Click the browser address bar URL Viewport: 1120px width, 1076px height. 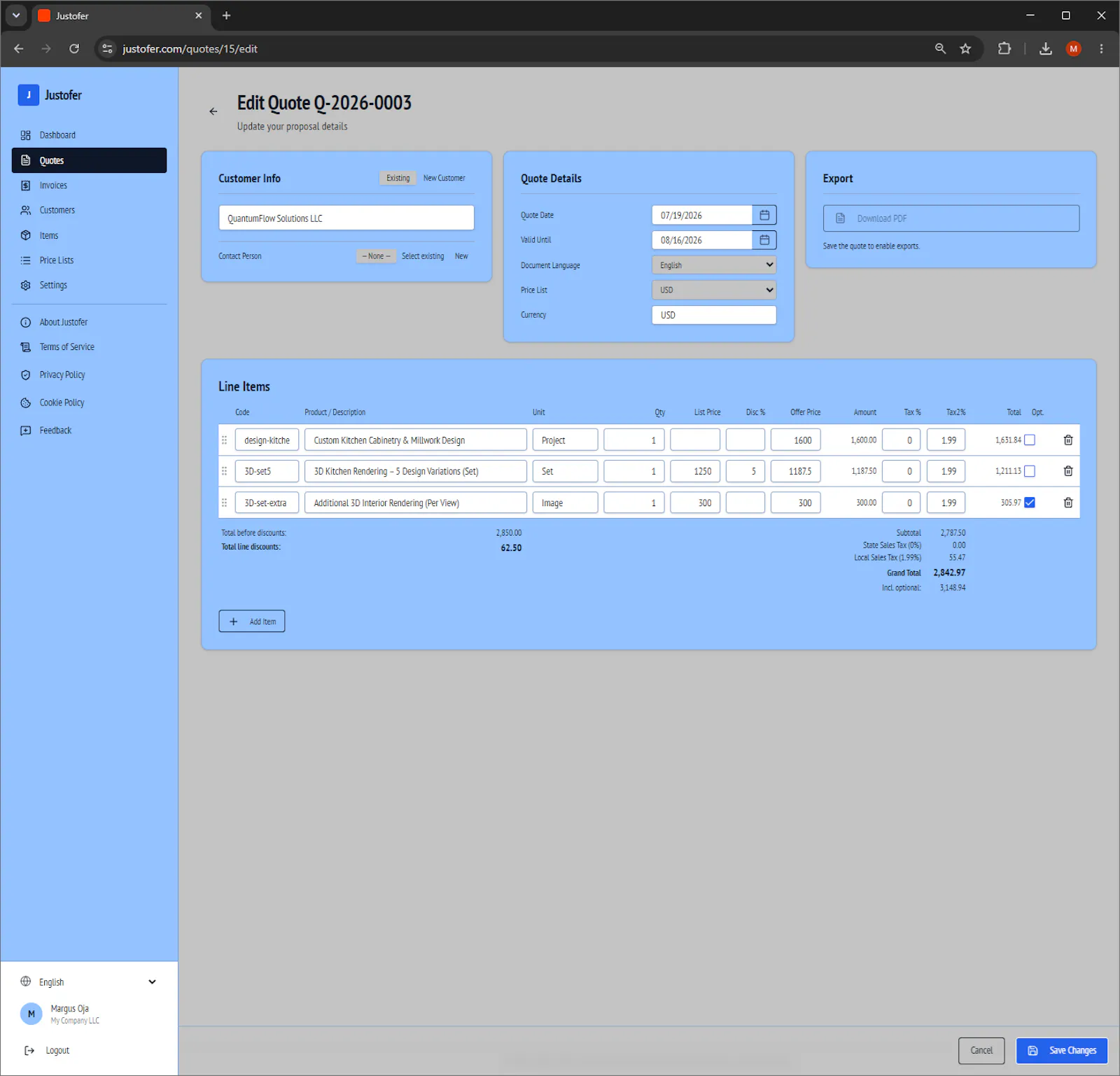tap(190, 48)
